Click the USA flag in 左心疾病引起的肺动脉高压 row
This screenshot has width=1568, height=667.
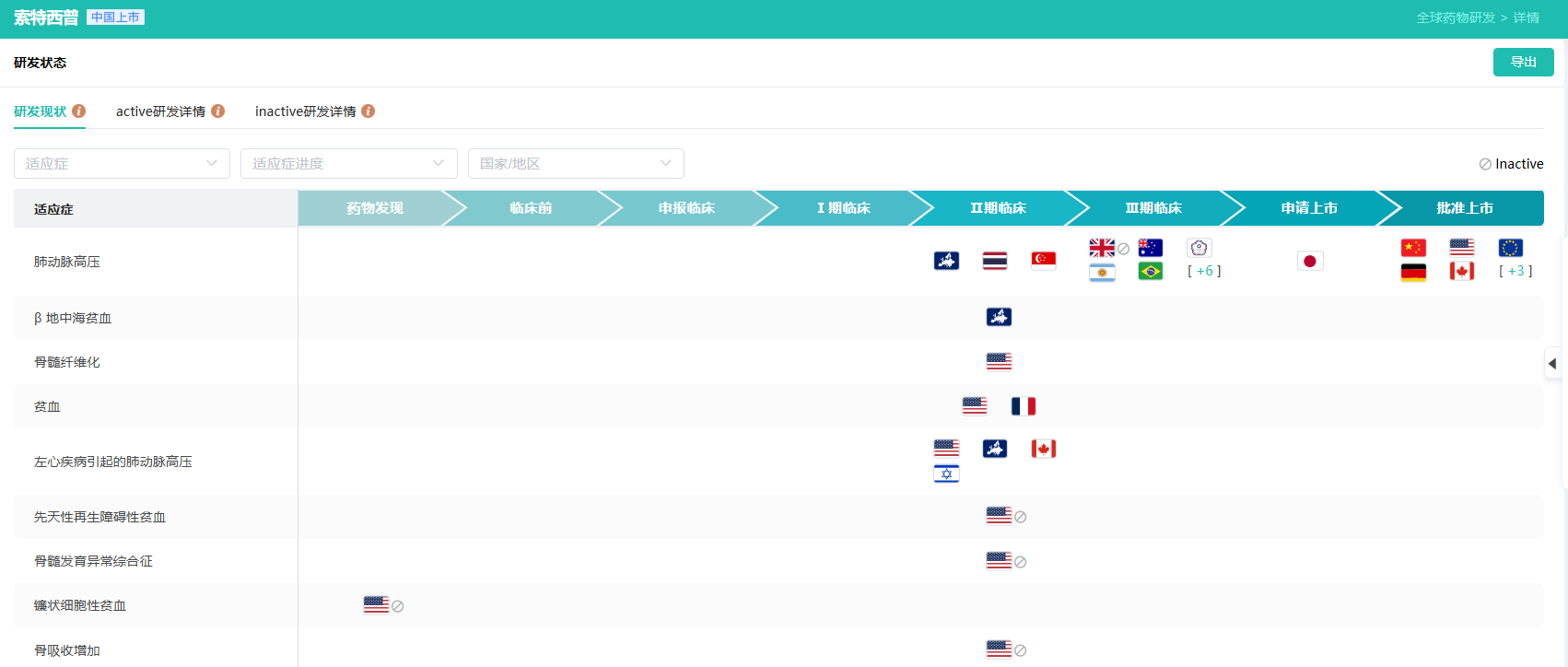click(946, 449)
